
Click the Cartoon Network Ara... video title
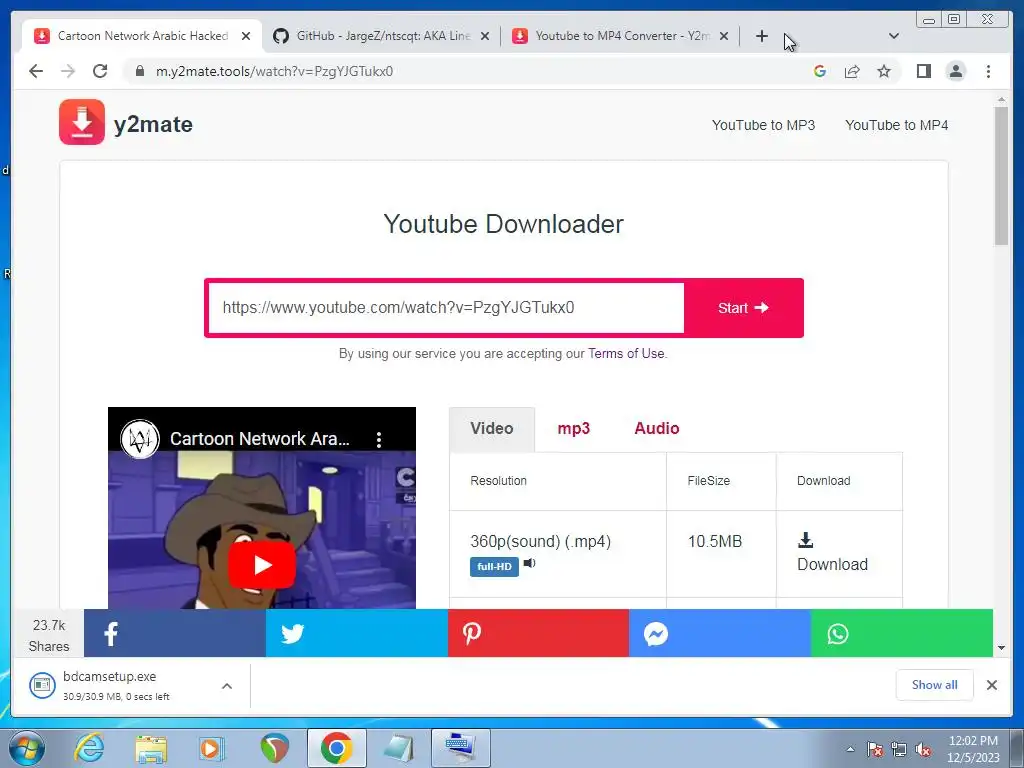click(x=259, y=439)
